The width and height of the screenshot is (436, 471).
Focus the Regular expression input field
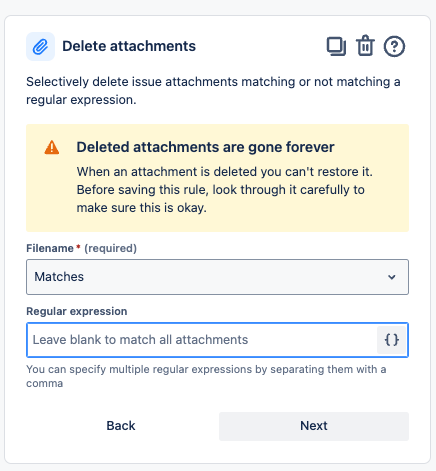pyautogui.click(x=202, y=340)
